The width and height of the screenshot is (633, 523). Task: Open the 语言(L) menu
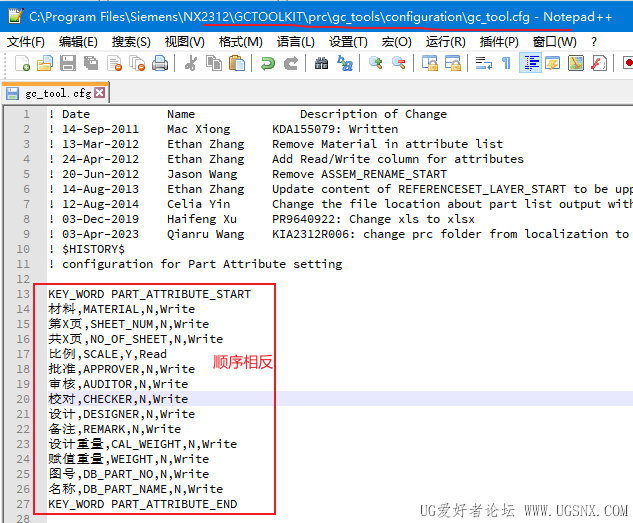pos(296,42)
